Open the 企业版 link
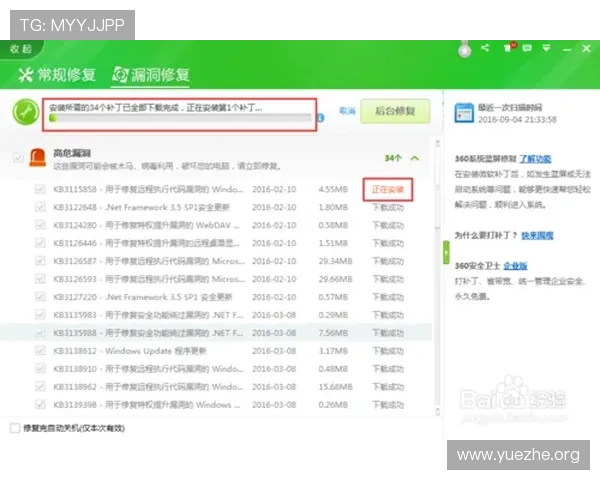 (x=515, y=266)
